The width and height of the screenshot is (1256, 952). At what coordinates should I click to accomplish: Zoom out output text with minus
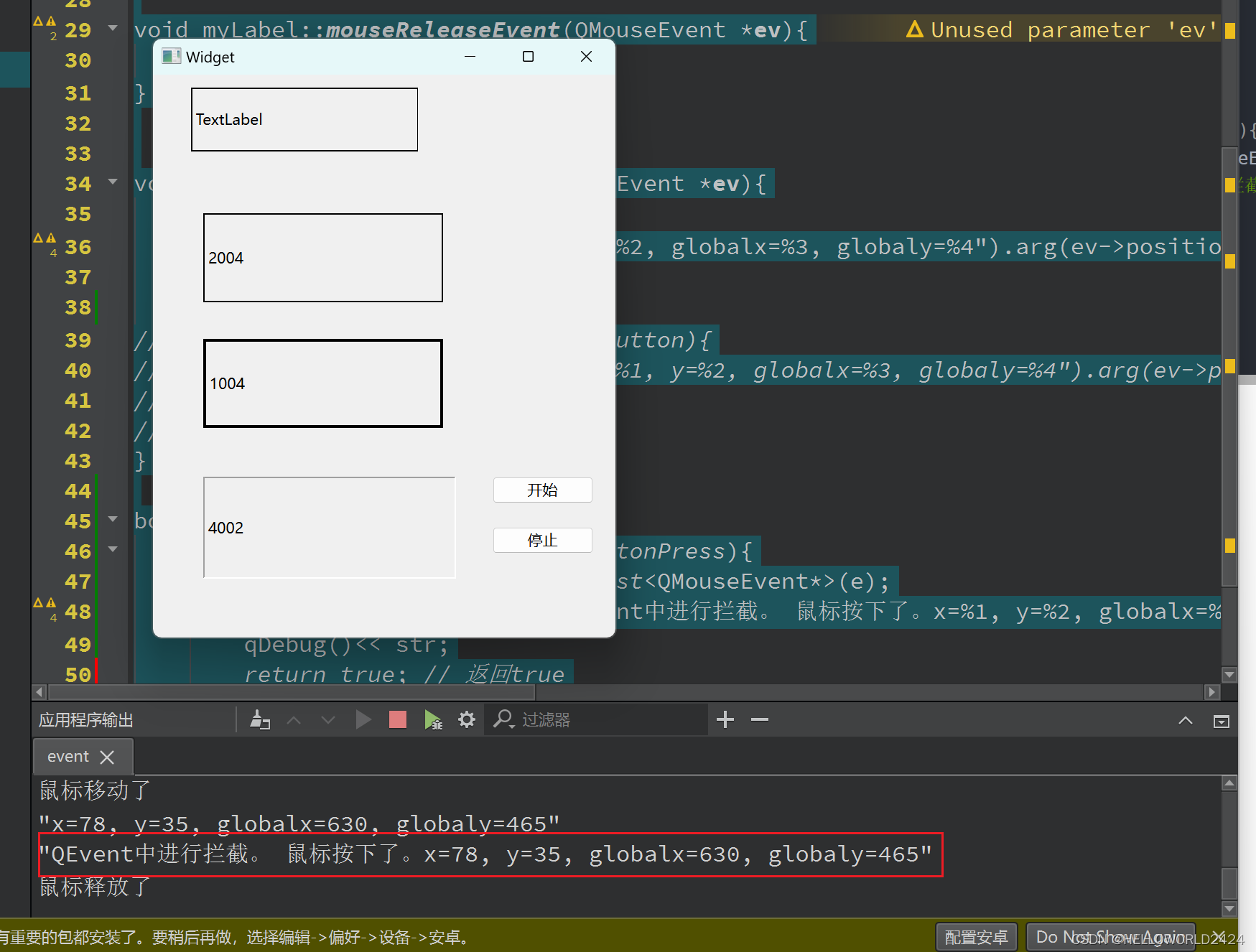pos(760,719)
